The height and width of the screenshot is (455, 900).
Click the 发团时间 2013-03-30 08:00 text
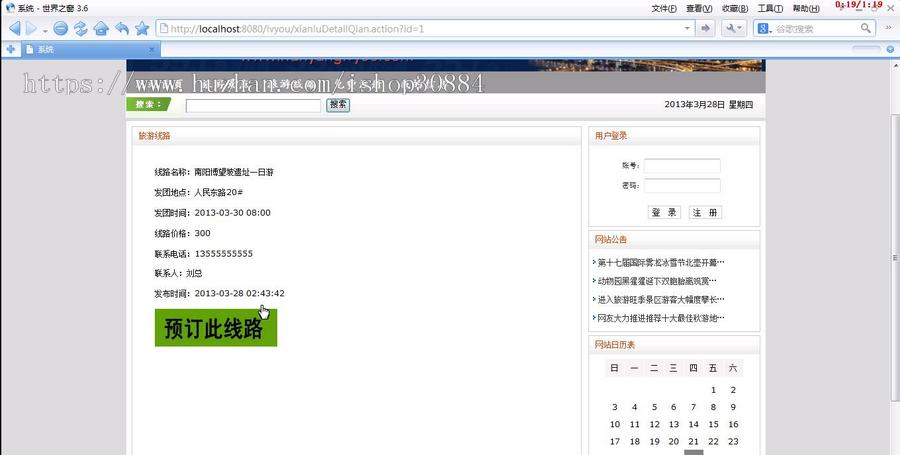212,213
